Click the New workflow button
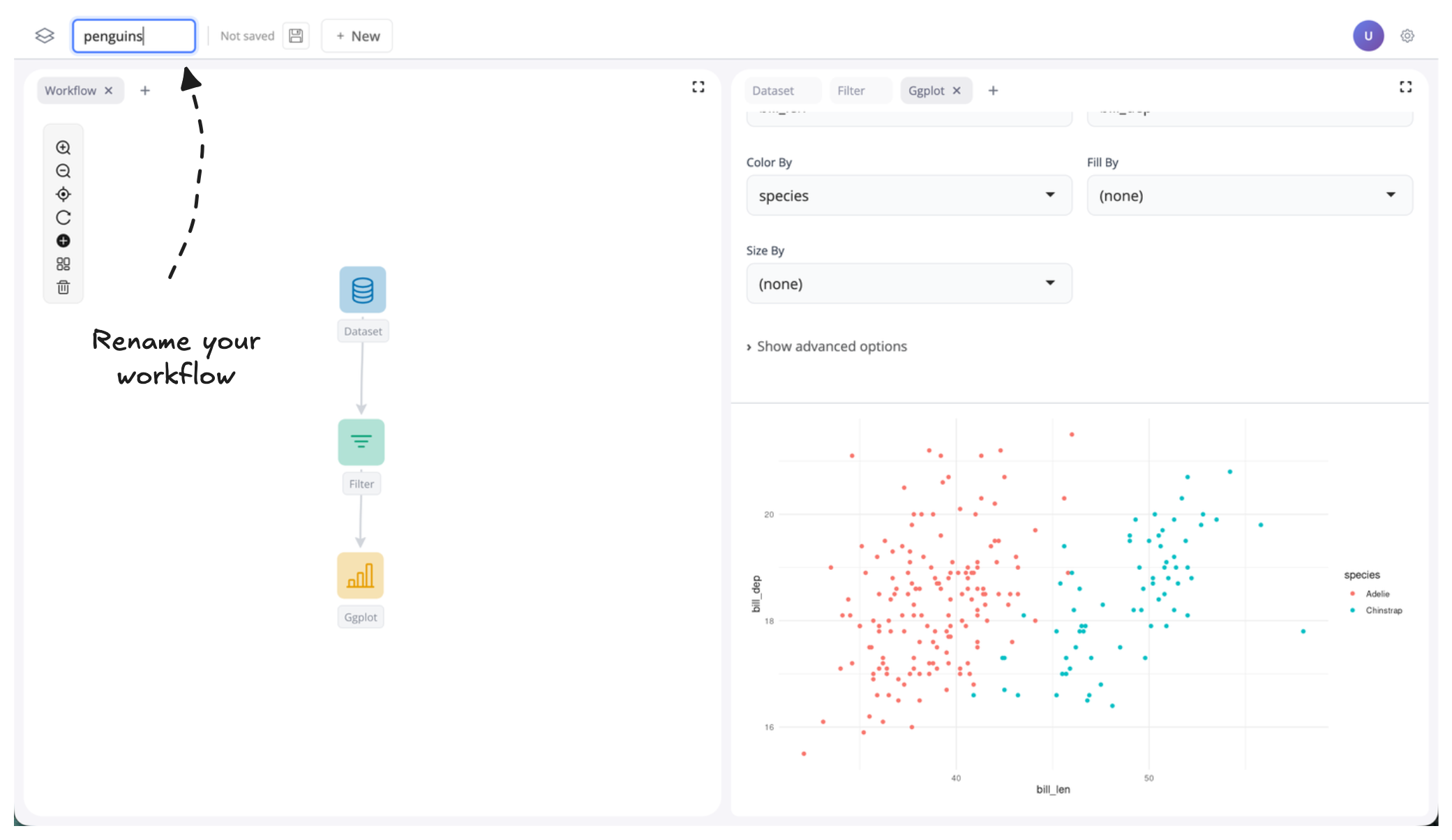The height and width of the screenshot is (840, 1452). pyautogui.click(x=357, y=36)
